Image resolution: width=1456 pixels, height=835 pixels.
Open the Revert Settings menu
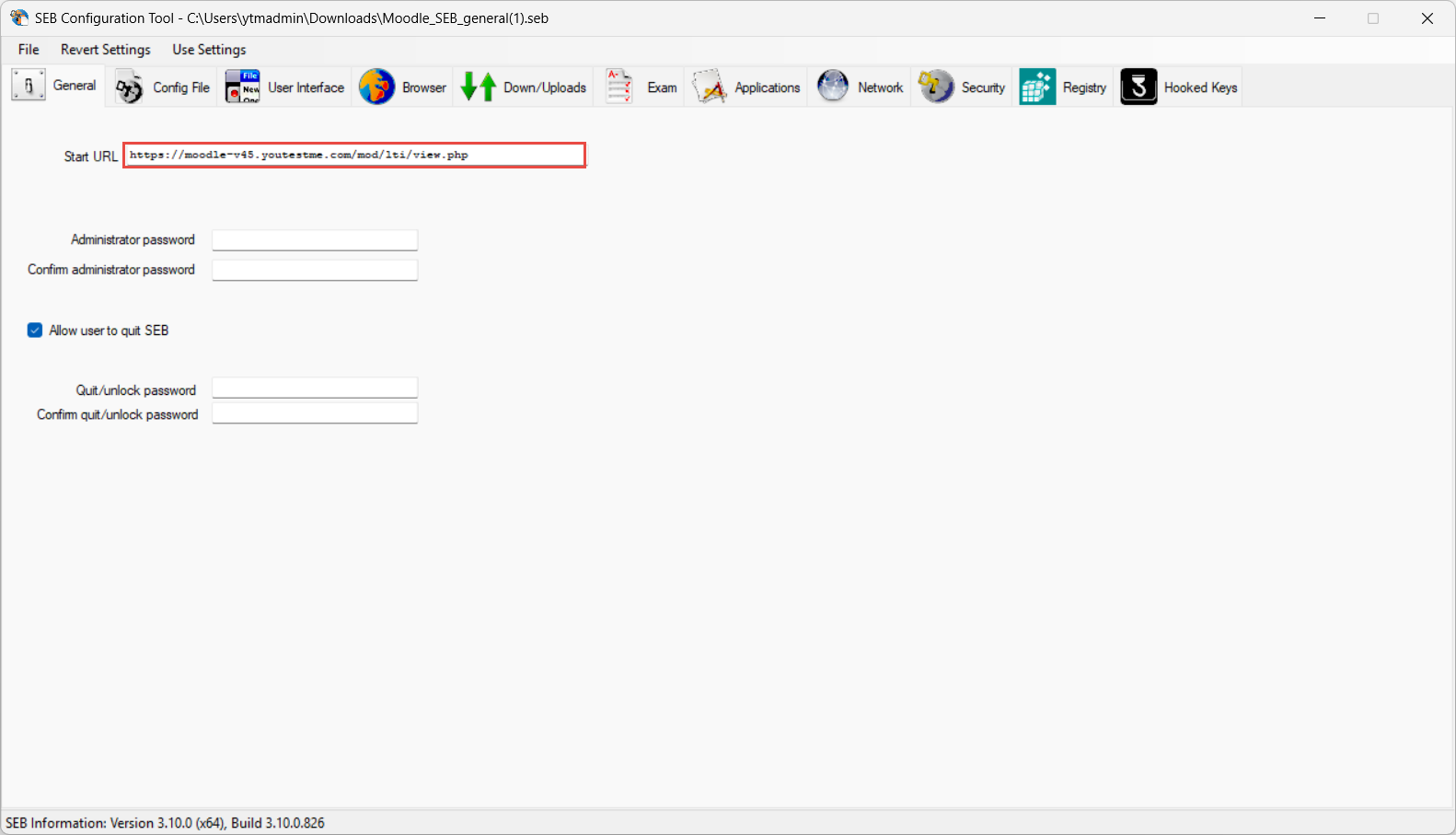point(105,50)
